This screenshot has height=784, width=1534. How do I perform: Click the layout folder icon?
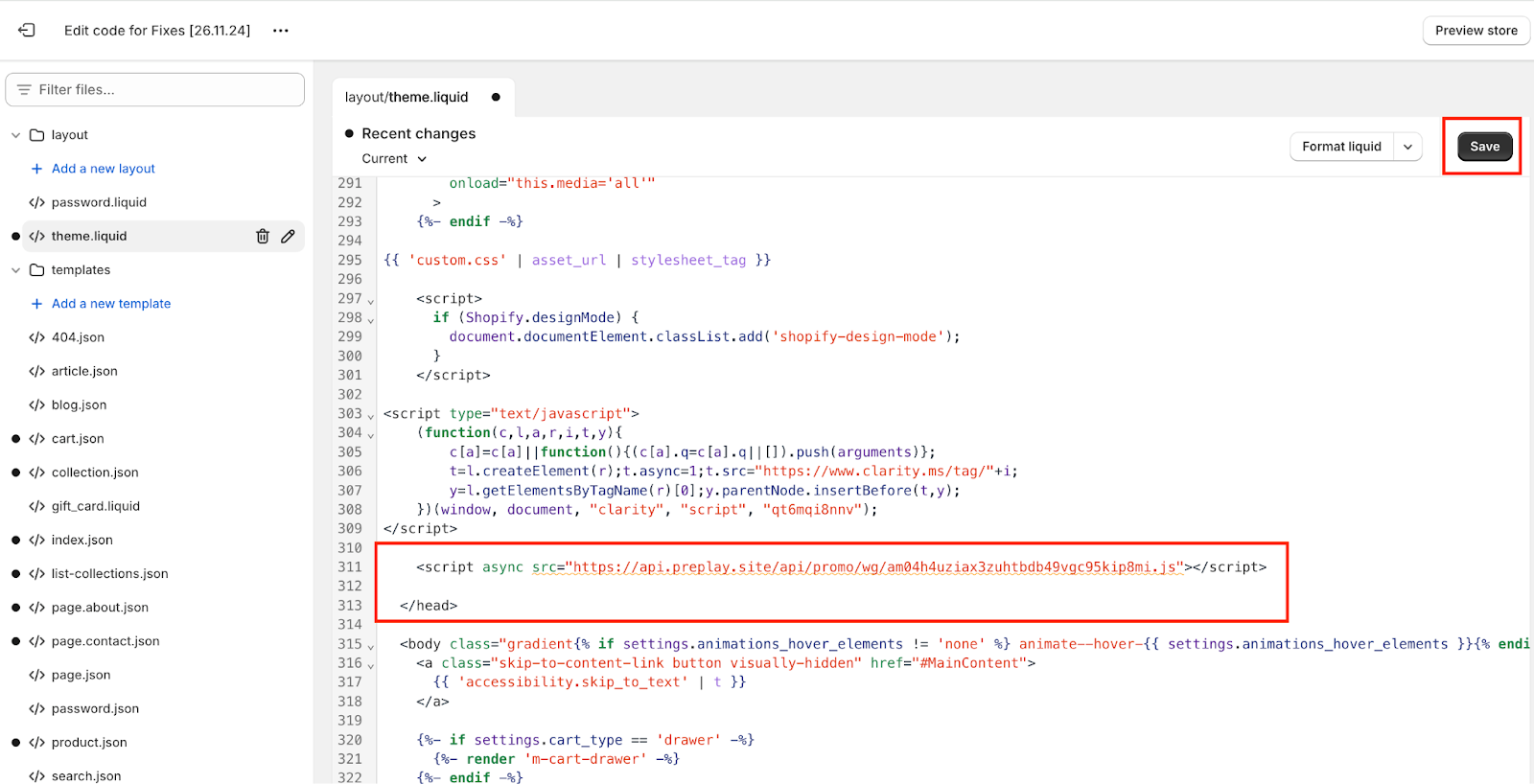[37, 135]
